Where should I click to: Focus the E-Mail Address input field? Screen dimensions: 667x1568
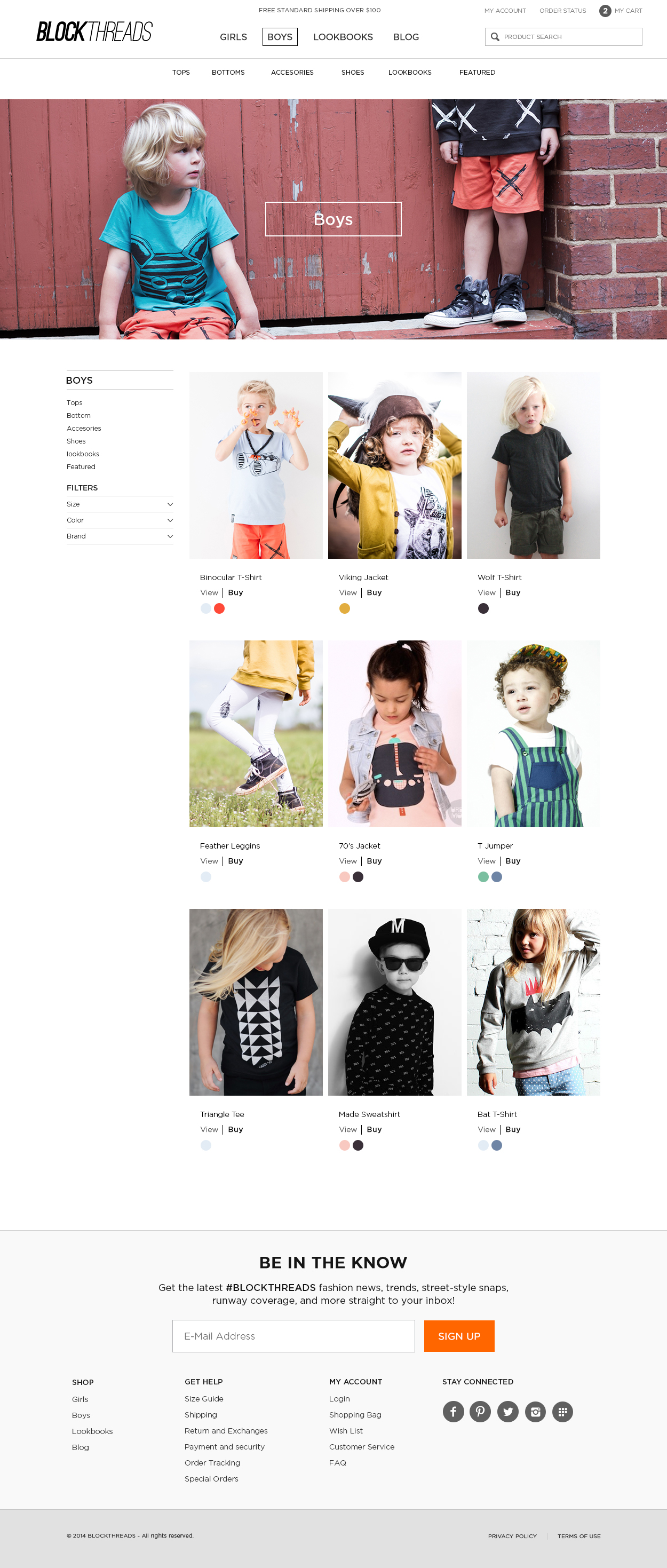[293, 1335]
